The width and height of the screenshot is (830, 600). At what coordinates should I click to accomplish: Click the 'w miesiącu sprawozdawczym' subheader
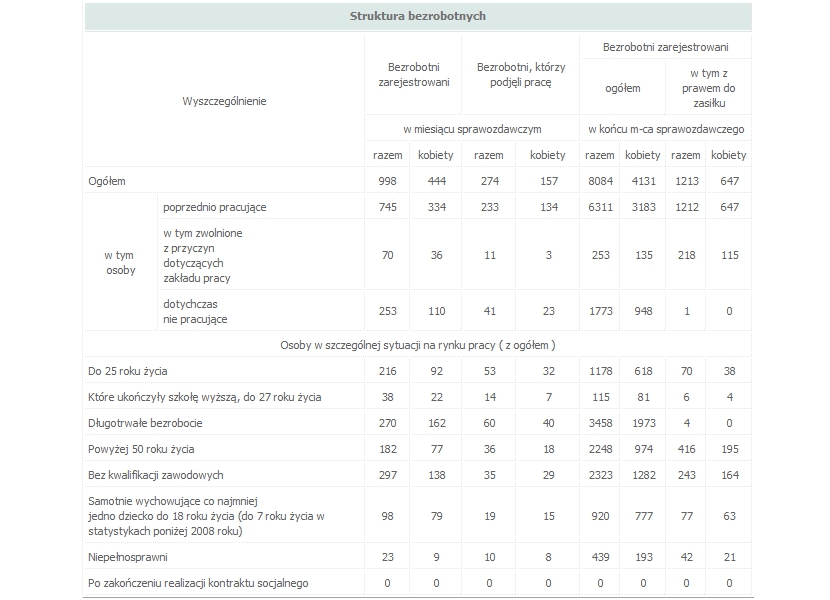coord(472,130)
